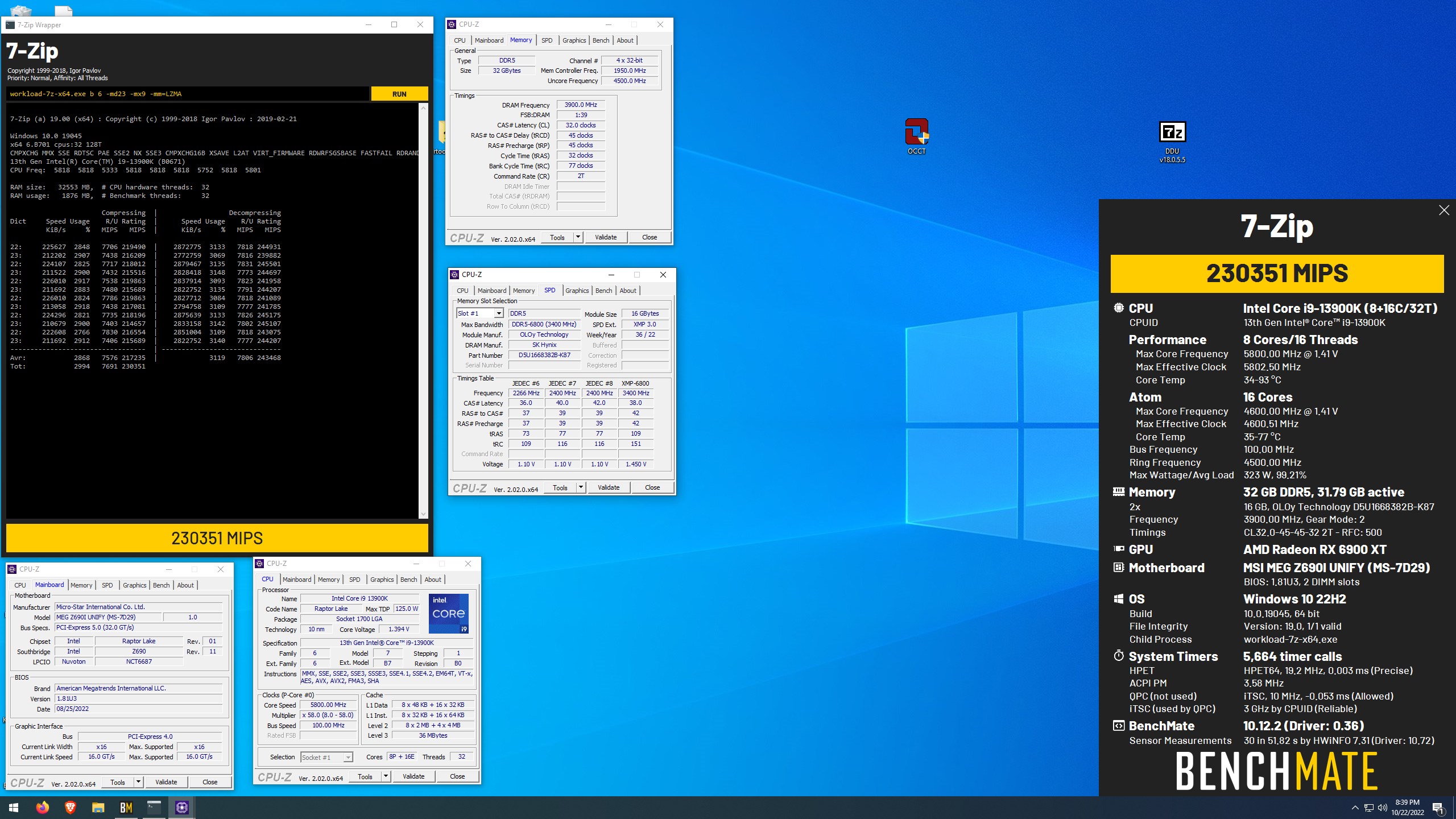The height and width of the screenshot is (819, 1456).
Task: Launch Firefox from the taskbar
Action: 42,807
